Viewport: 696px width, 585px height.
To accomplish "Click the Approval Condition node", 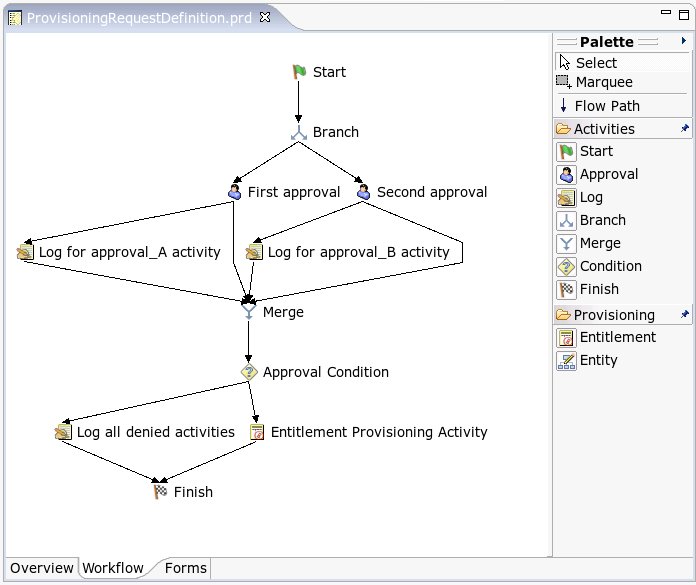I will [325, 372].
